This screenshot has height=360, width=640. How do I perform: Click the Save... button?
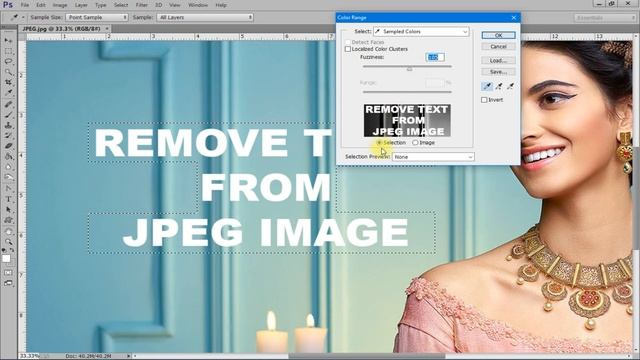[498, 72]
